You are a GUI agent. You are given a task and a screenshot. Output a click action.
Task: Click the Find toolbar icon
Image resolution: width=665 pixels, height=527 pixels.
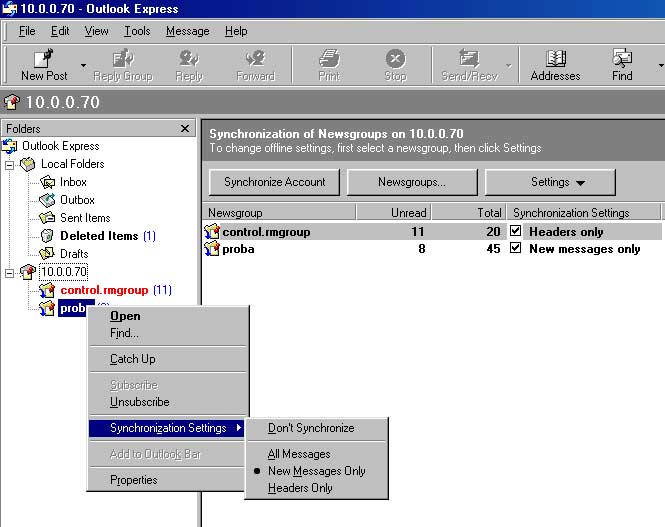pyautogui.click(x=622, y=59)
